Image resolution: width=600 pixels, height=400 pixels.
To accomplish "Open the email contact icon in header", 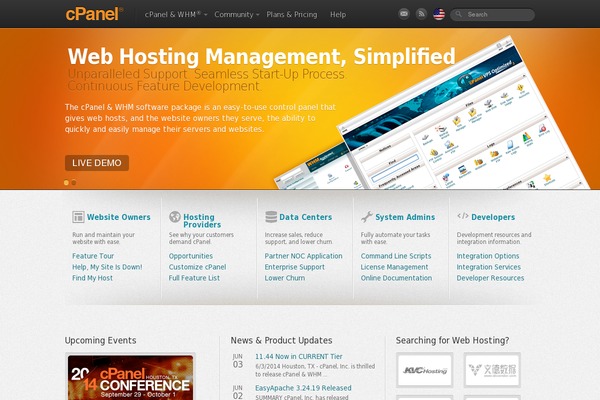I will coord(404,14).
